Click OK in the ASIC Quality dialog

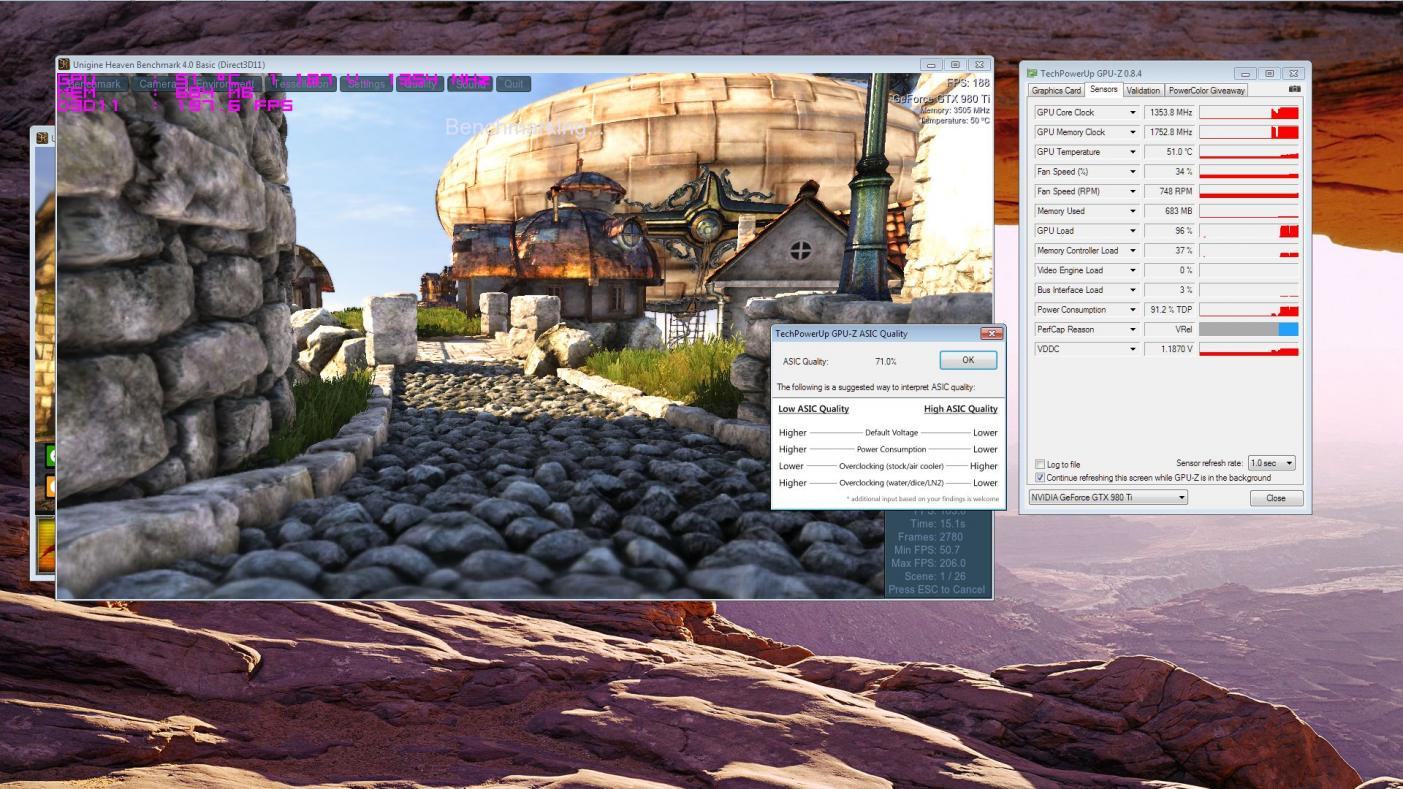pyautogui.click(x=968, y=360)
